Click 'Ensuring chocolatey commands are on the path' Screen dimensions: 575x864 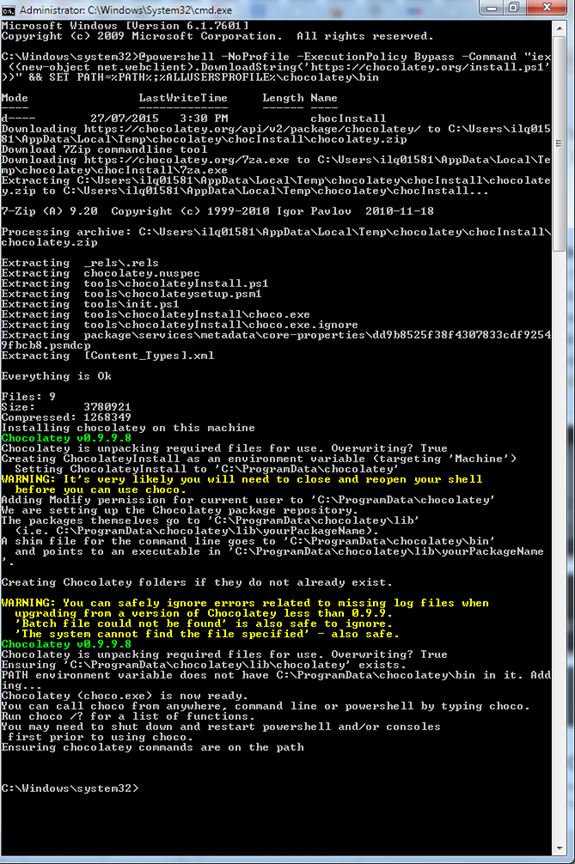(x=153, y=747)
